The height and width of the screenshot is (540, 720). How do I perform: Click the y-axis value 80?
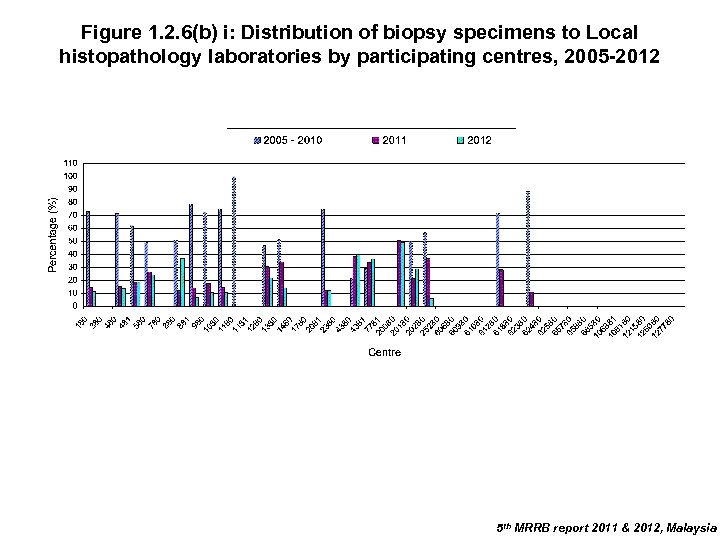point(73,202)
